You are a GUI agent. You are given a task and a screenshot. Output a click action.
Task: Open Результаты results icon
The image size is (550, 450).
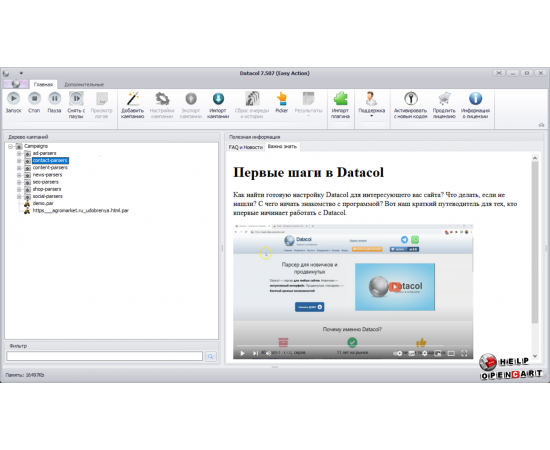click(x=308, y=99)
